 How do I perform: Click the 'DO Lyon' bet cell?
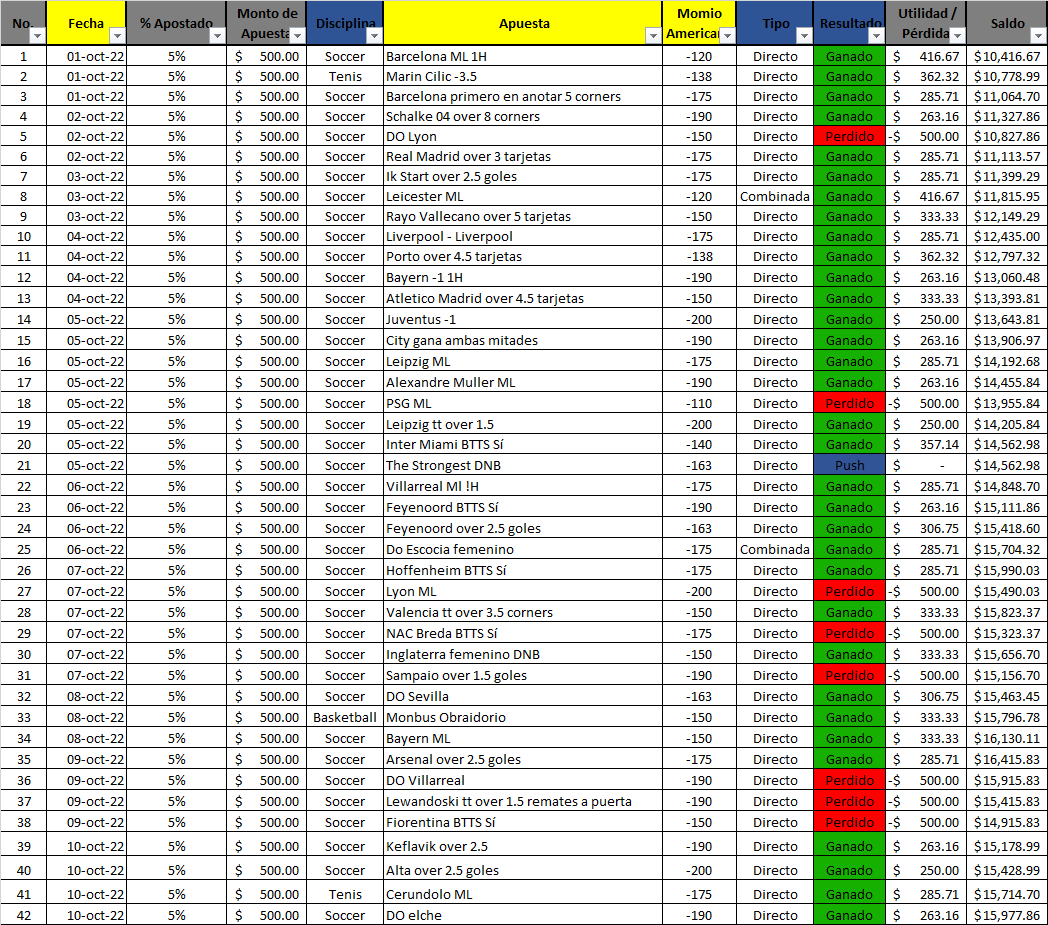(523, 136)
